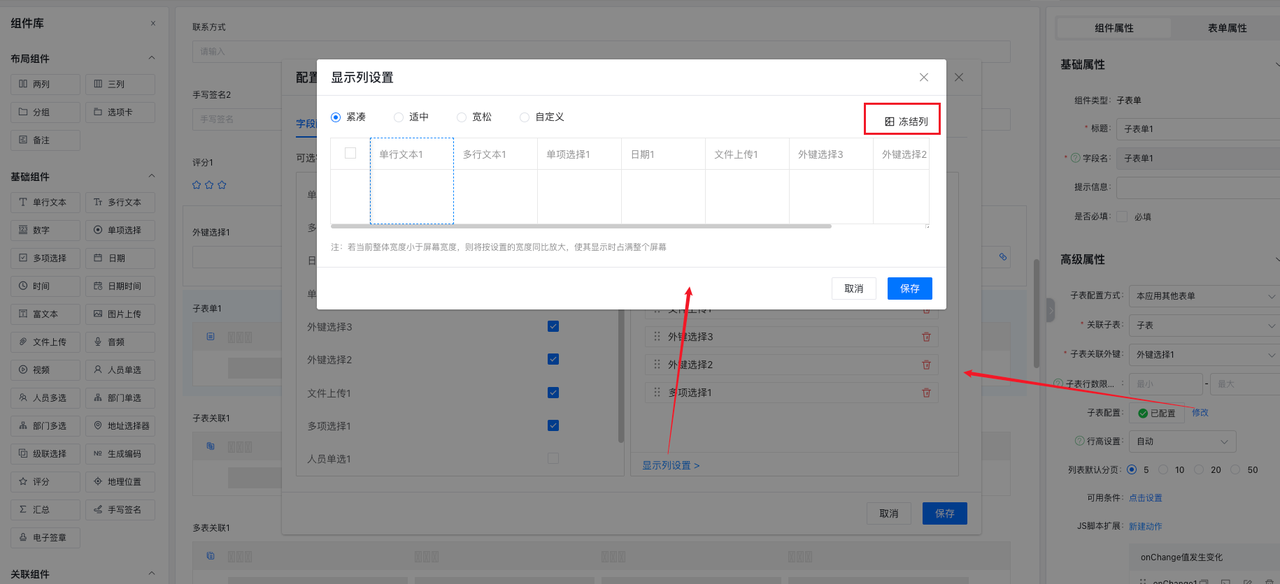
Task: Tick the table header select-all checkbox
Action: pyautogui.click(x=350, y=153)
